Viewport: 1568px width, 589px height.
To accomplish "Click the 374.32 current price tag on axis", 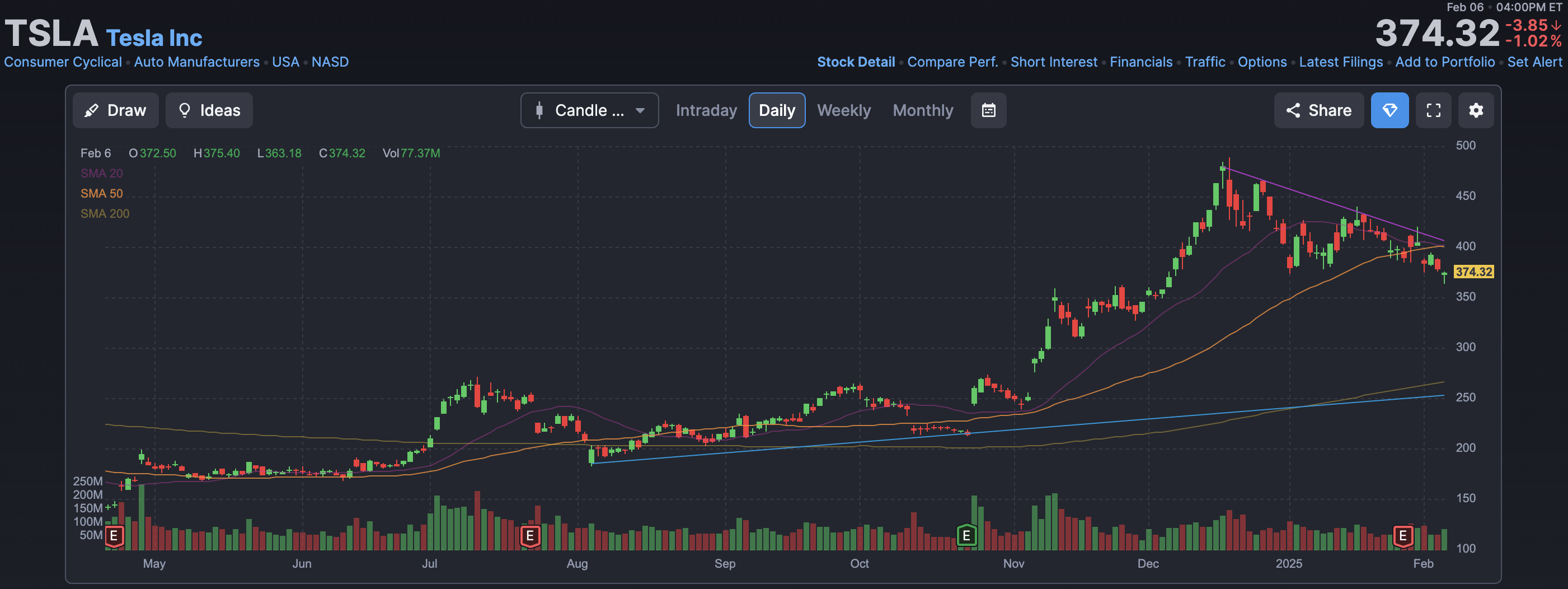I will pyautogui.click(x=1473, y=272).
